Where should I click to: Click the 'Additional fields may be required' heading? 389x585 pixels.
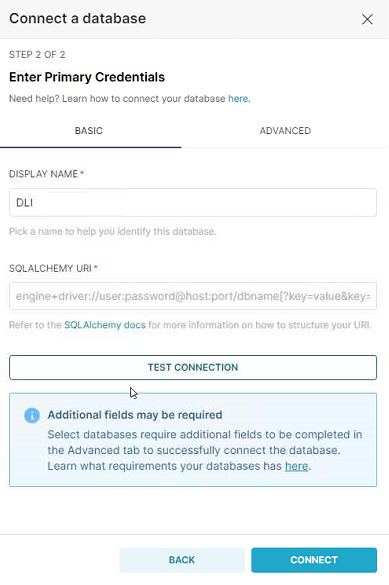(135, 415)
